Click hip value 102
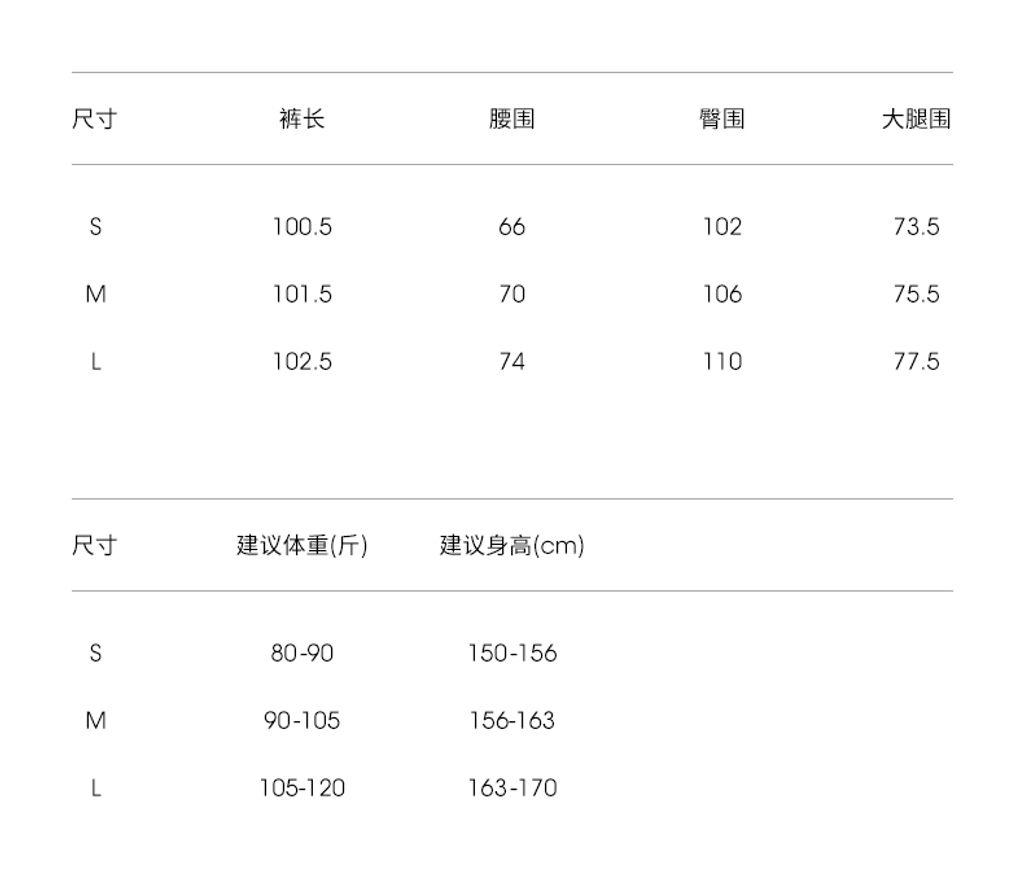Viewport: 1024px width, 879px height. 722,227
